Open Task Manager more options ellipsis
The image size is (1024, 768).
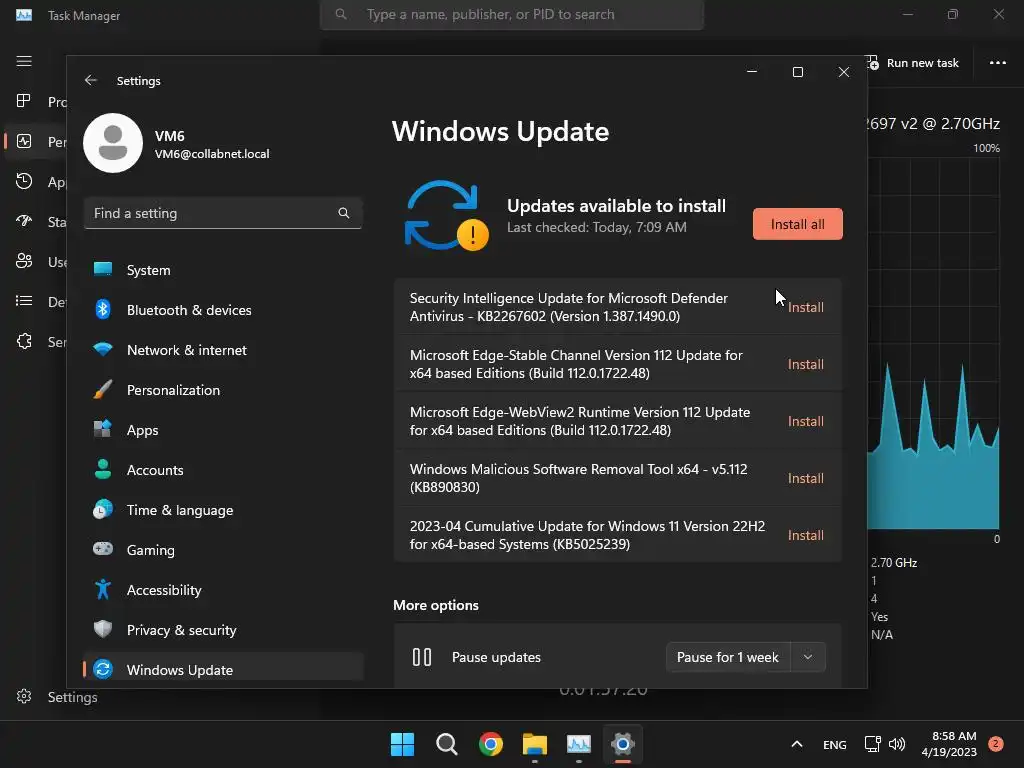click(x=997, y=63)
